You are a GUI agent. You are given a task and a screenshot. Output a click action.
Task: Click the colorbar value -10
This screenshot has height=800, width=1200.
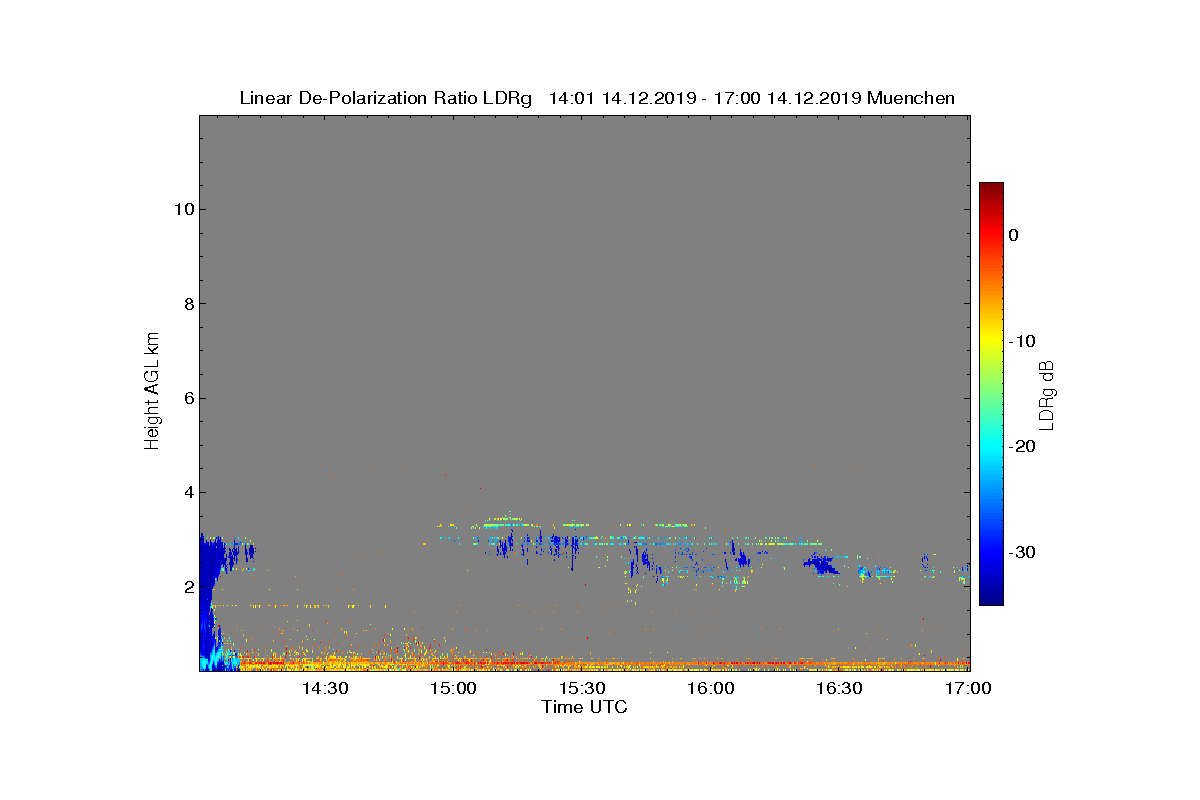coord(1023,341)
